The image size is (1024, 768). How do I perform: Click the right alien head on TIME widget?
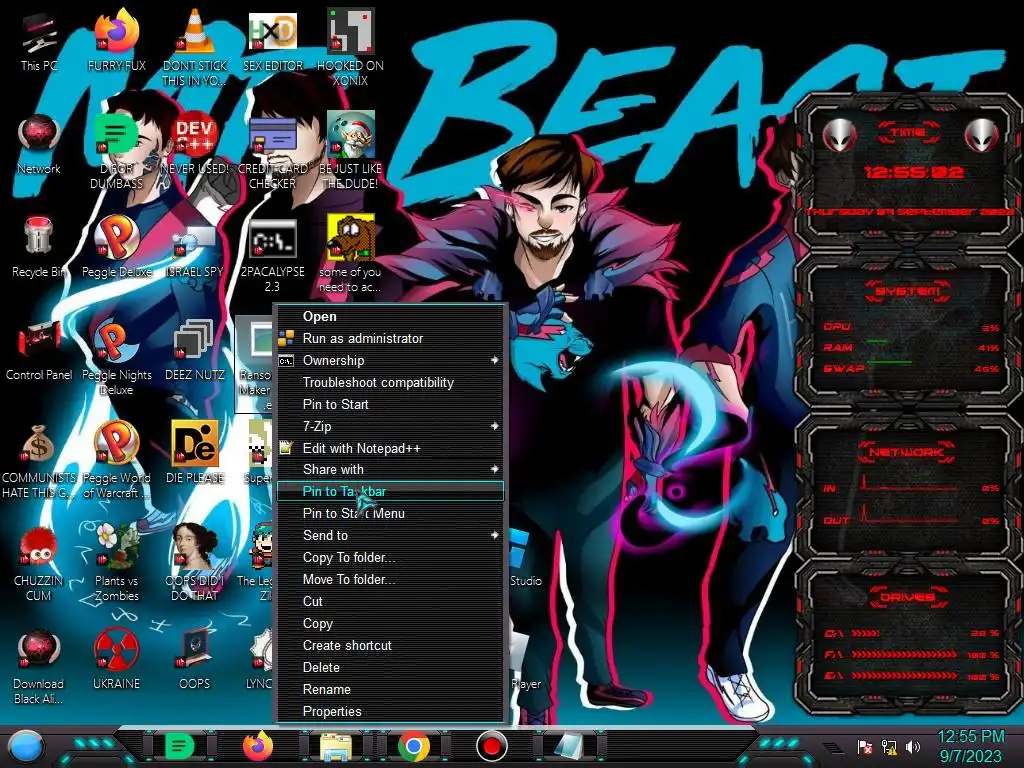point(982,135)
